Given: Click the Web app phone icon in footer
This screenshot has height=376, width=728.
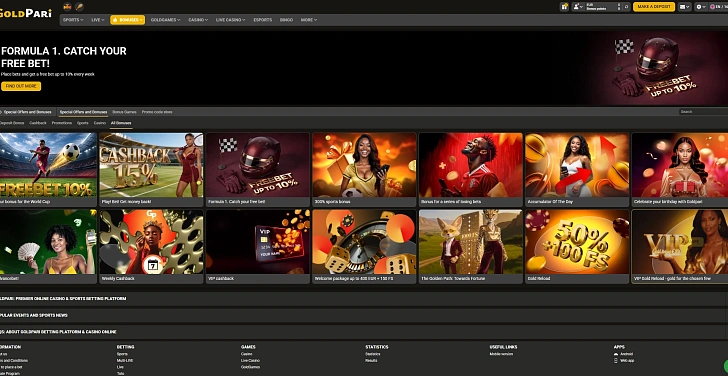Looking at the screenshot, I should (616, 360).
